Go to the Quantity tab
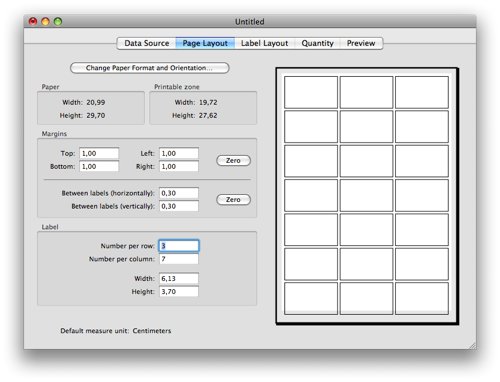This screenshot has height=382, width=500. [x=317, y=43]
